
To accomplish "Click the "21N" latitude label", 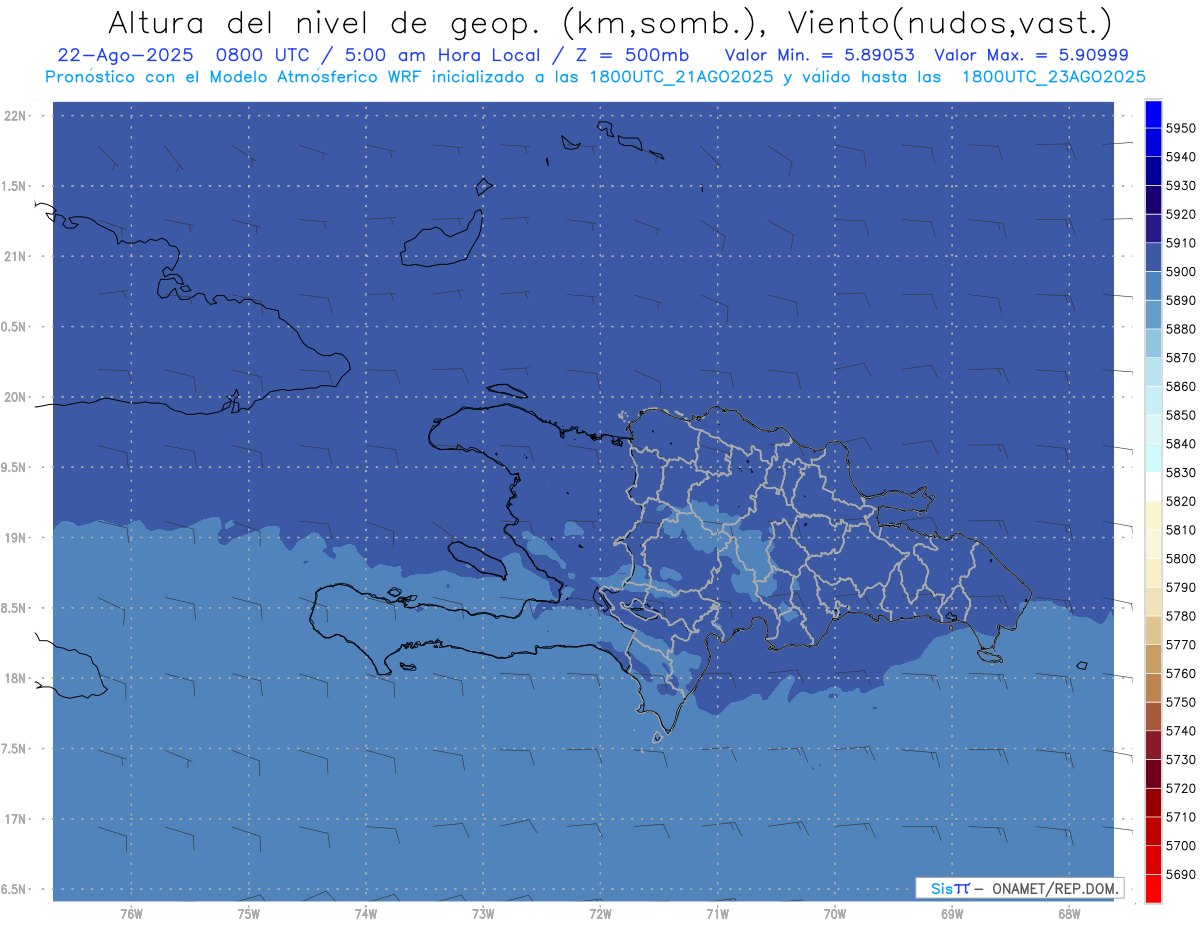I will [17, 256].
